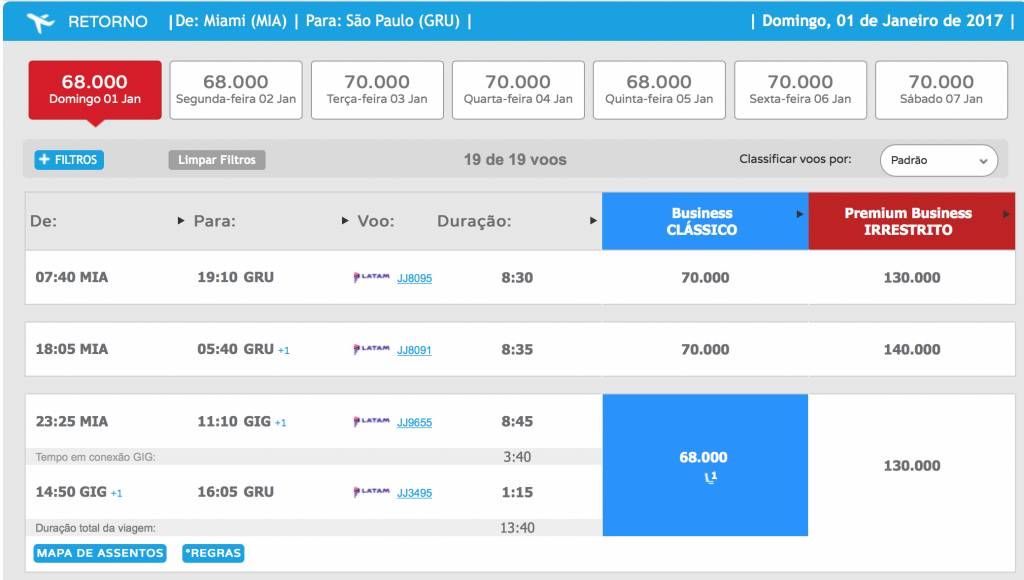Open the Classificar voos por Padrão dropdown
Screen dimensions: 1024x580
tap(938, 160)
